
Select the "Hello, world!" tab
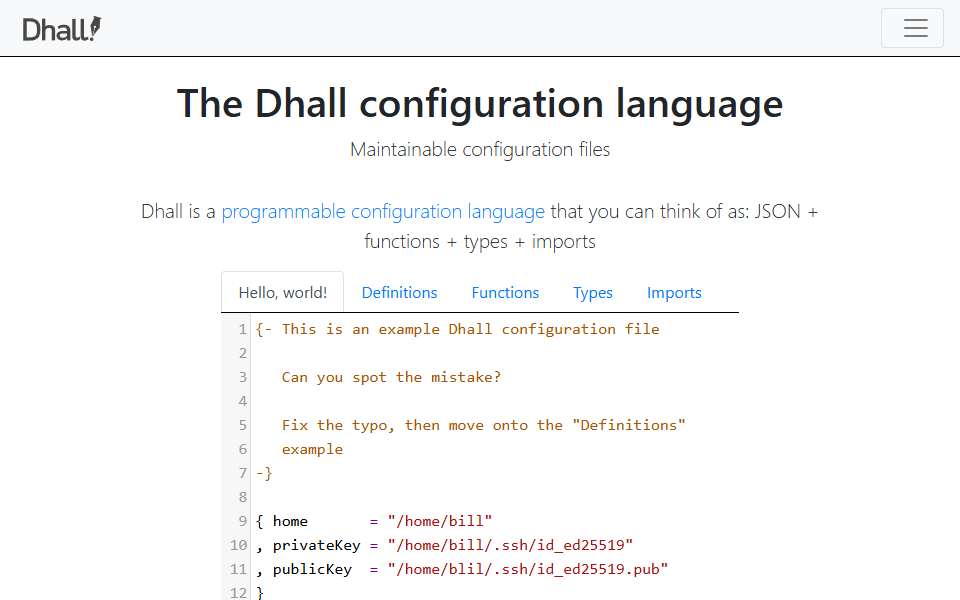[x=282, y=293]
